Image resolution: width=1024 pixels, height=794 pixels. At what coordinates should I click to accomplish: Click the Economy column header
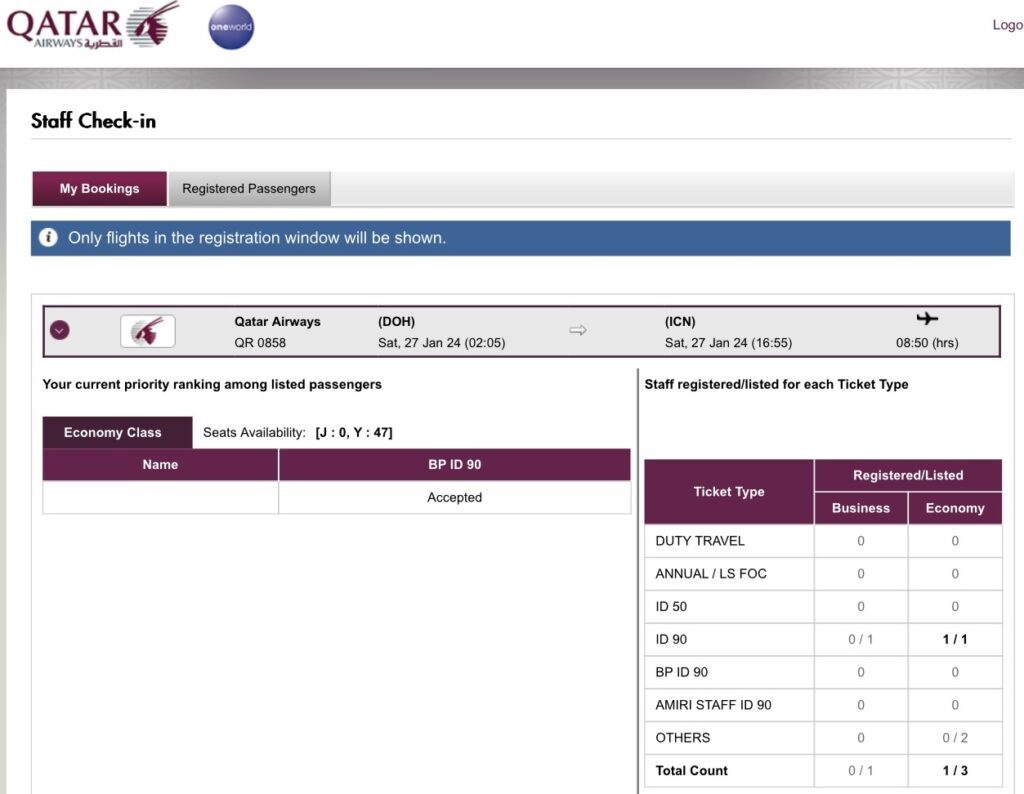click(x=955, y=508)
